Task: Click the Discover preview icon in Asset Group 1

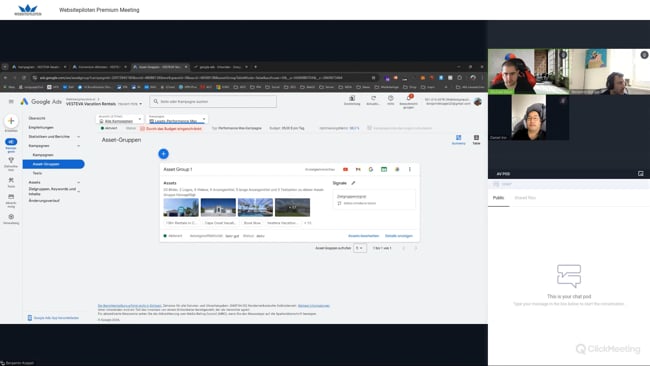Action: [397, 170]
